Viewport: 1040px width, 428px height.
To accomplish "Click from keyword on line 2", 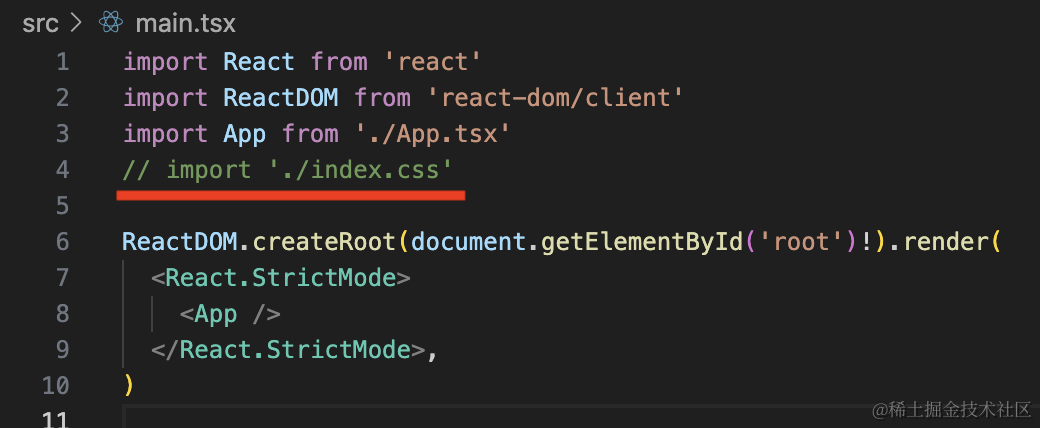I will pos(381,98).
